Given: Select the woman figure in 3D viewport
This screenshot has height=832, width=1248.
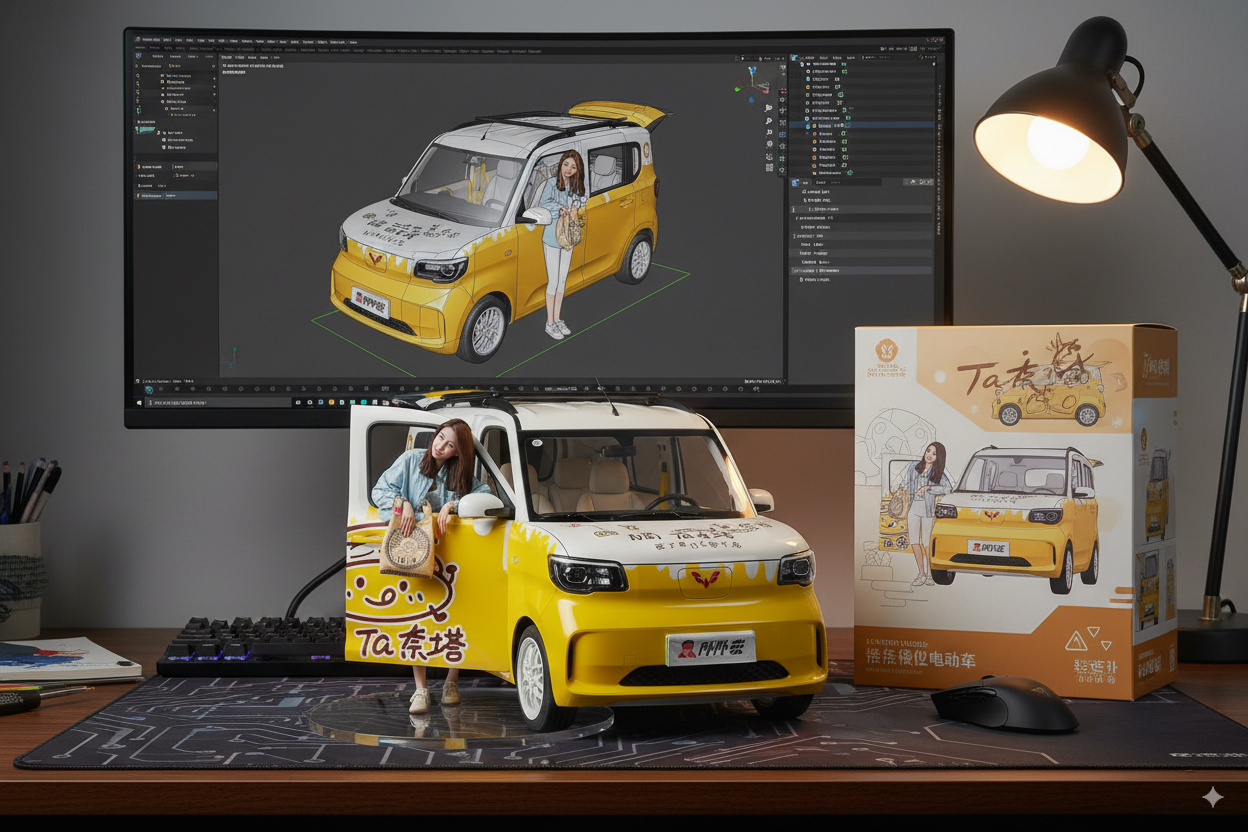Looking at the screenshot, I should 565,243.
